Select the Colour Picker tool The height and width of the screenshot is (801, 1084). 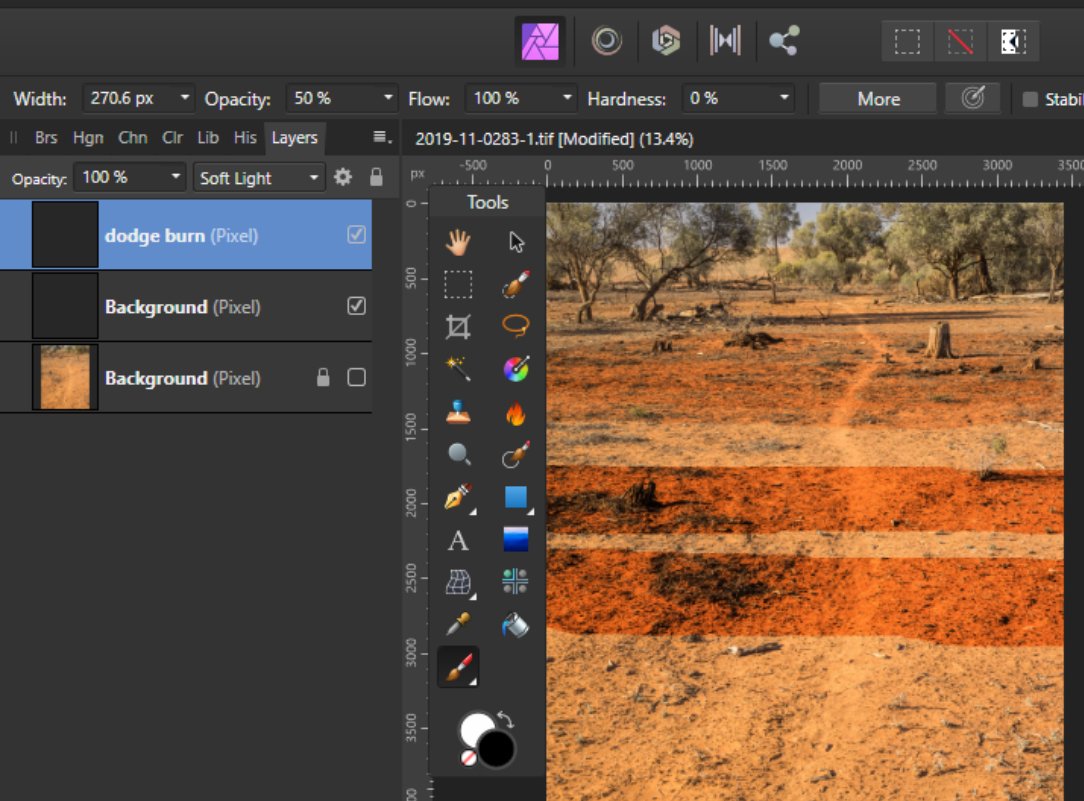pos(458,626)
